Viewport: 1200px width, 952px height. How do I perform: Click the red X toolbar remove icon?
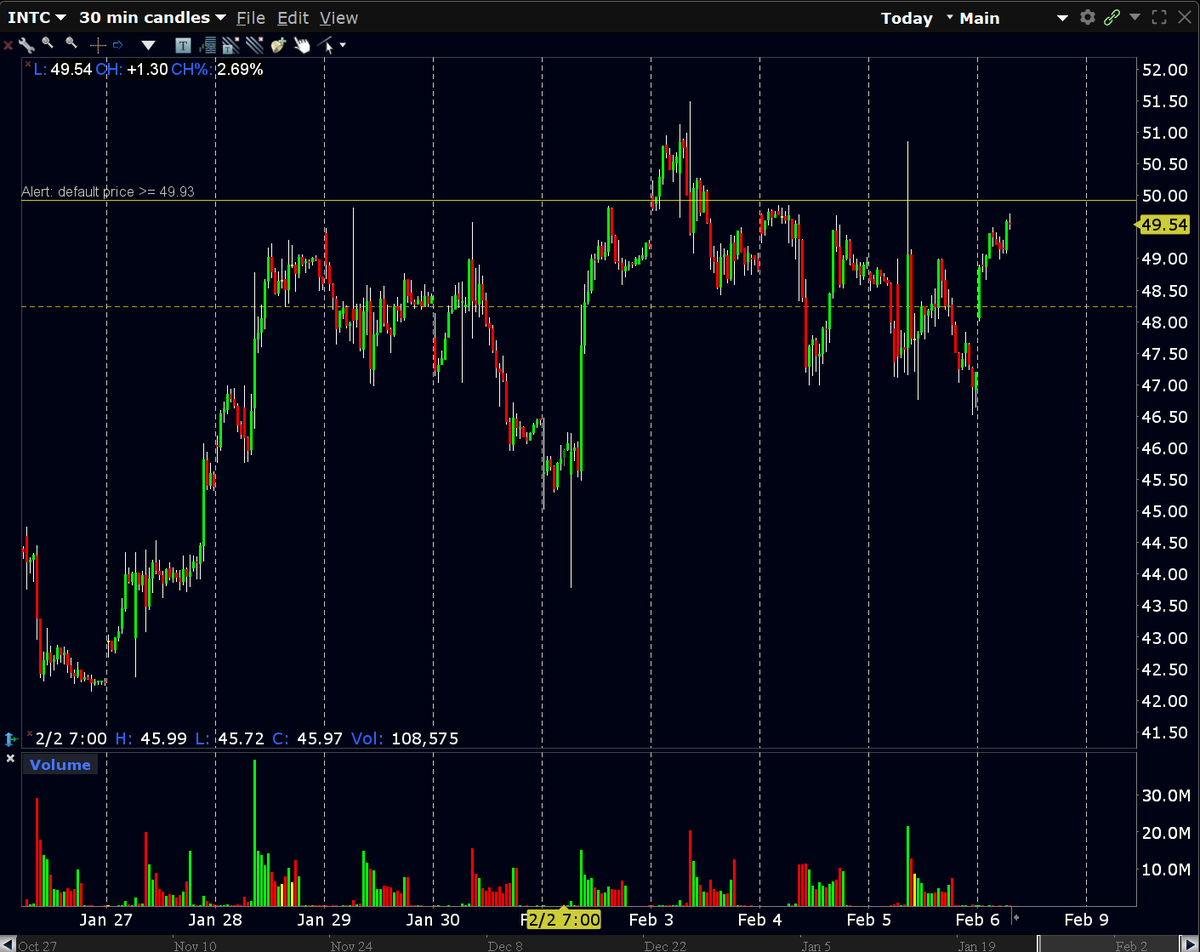click(7, 45)
